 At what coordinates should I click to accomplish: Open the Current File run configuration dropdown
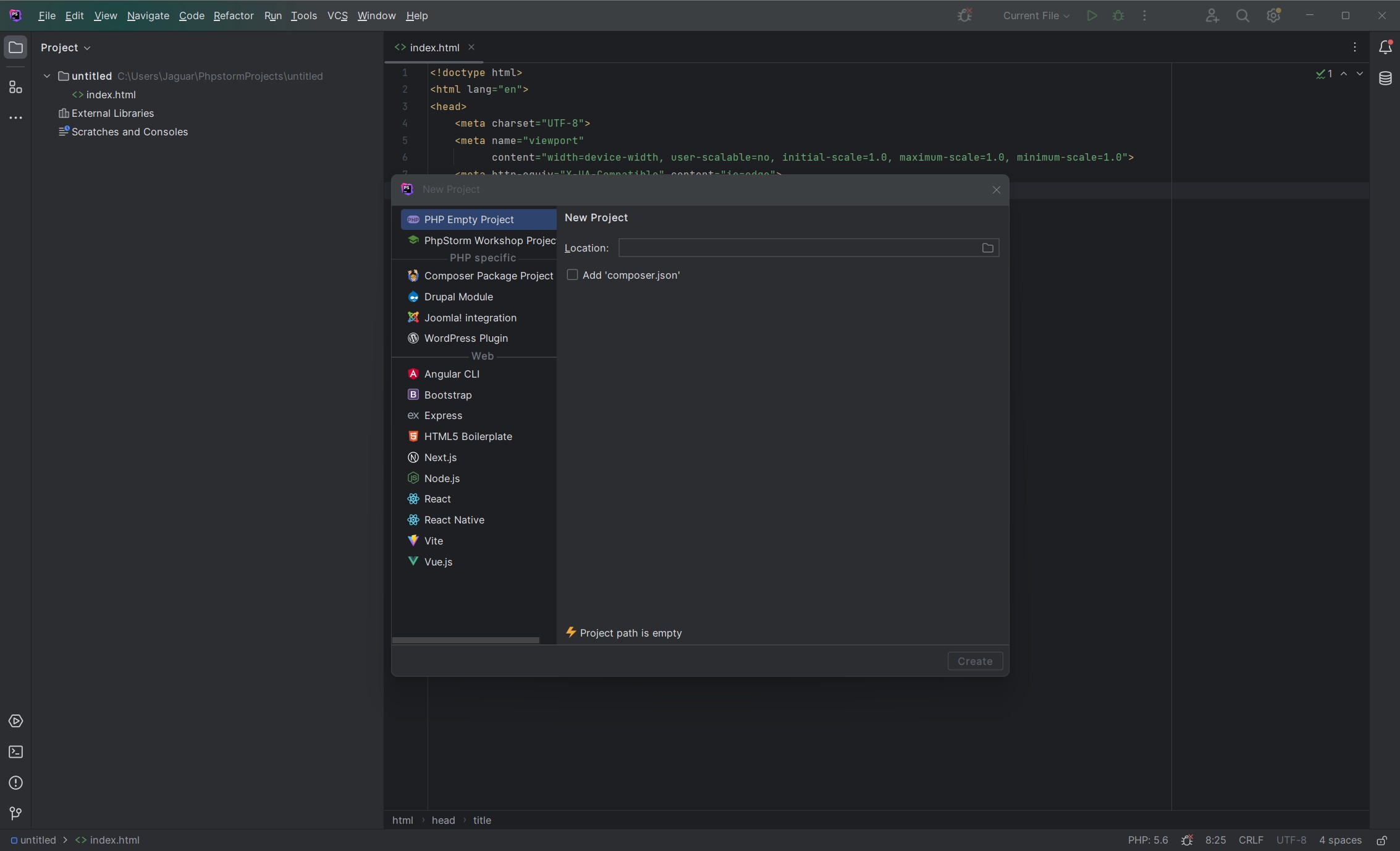1035,16
